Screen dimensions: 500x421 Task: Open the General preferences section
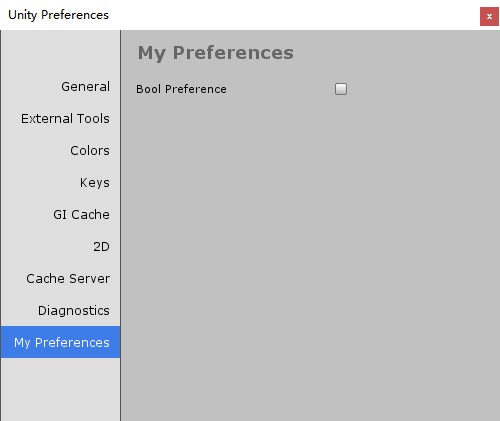pos(60,87)
